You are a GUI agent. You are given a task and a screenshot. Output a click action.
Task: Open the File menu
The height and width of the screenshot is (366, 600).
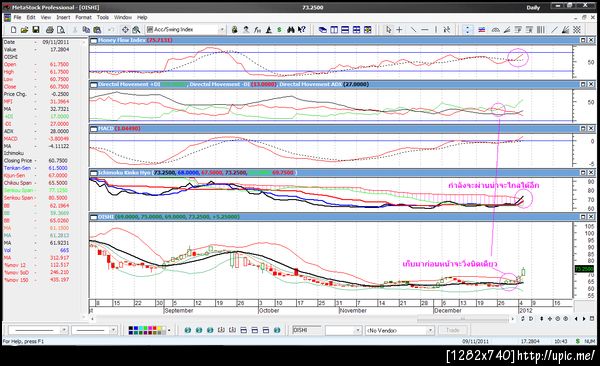click(18, 17)
